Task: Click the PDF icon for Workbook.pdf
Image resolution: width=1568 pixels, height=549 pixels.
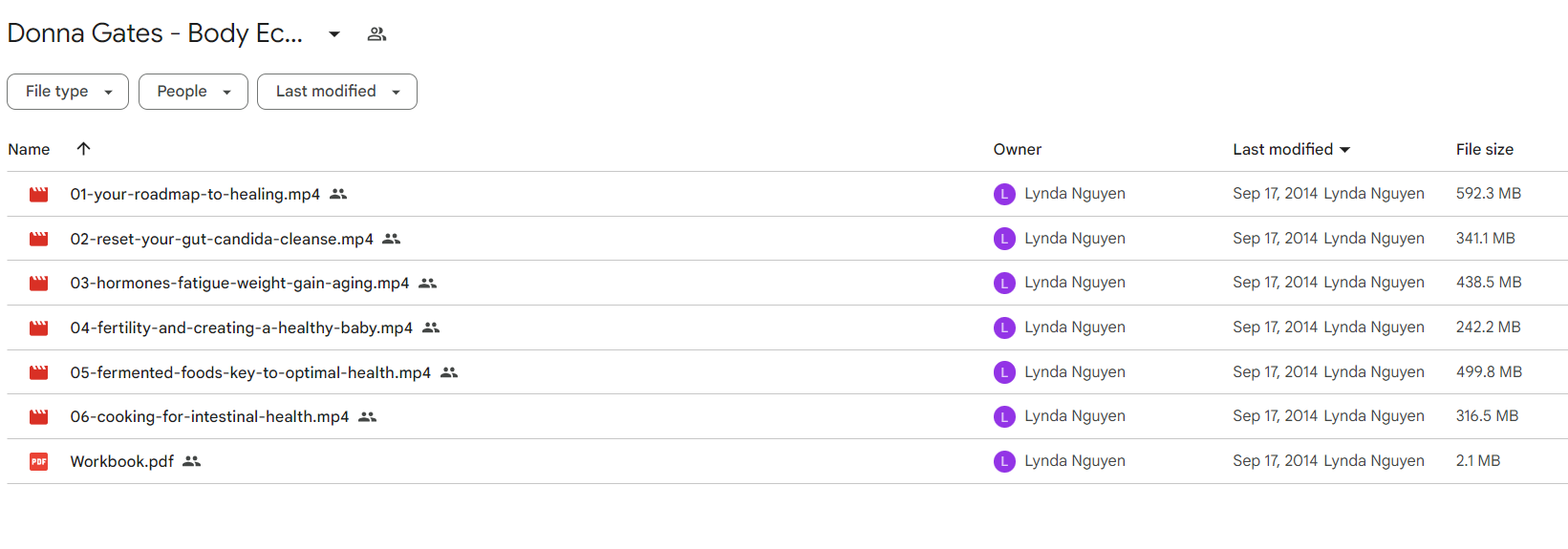Action: (x=38, y=462)
